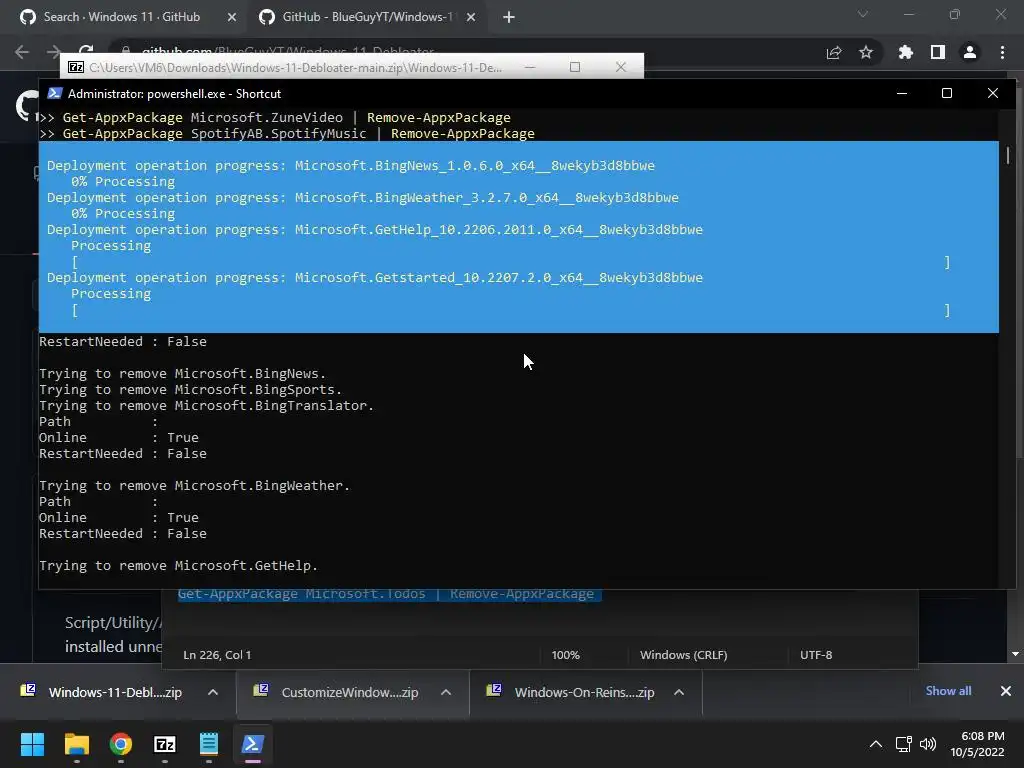This screenshot has width=1024, height=768.
Task: Click Notepad UTF-8 encoding indicator
Action: coord(816,655)
